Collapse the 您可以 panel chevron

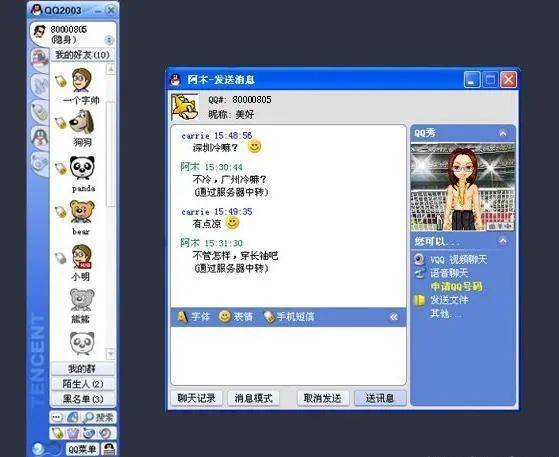coord(503,241)
